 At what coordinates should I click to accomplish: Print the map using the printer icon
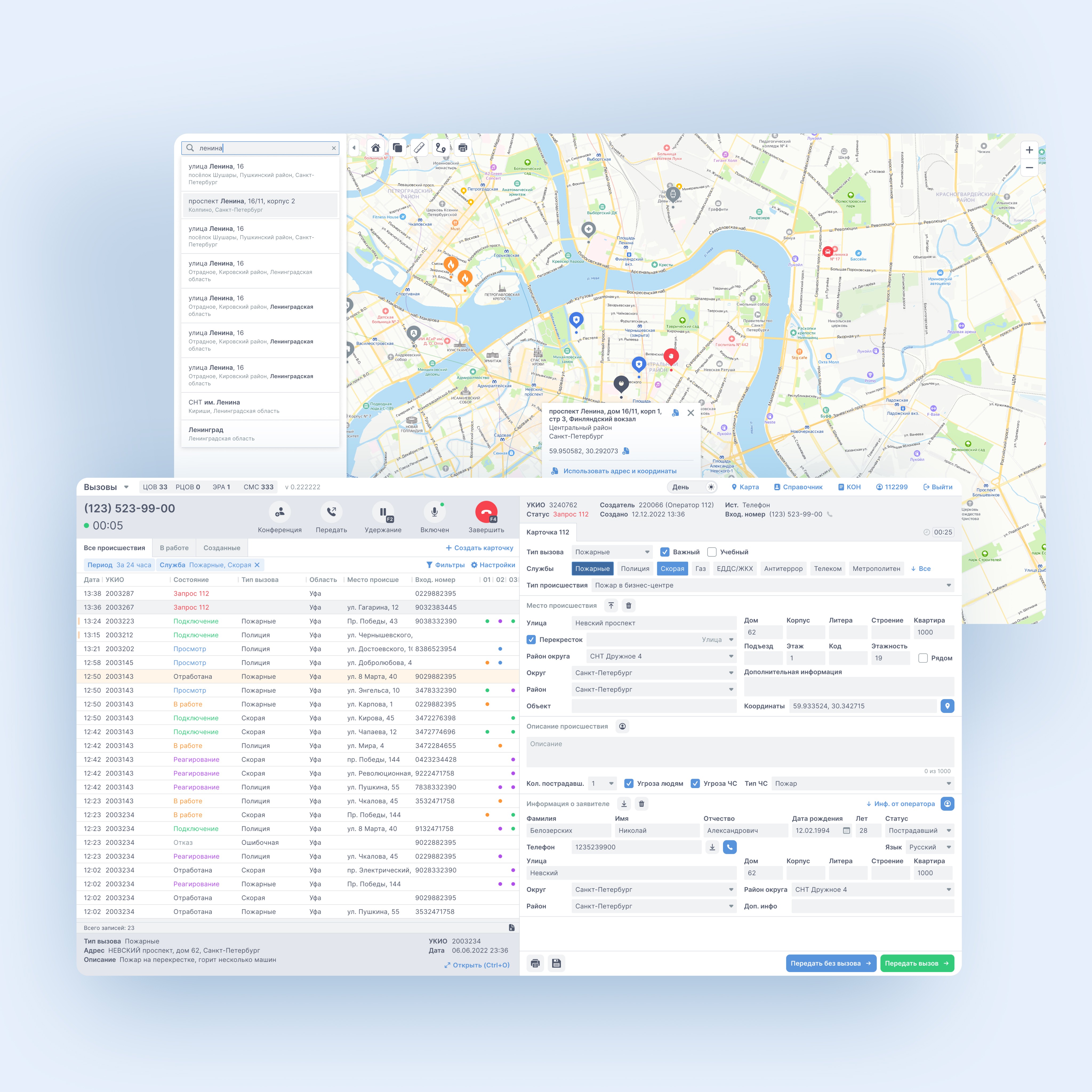pos(463,147)
